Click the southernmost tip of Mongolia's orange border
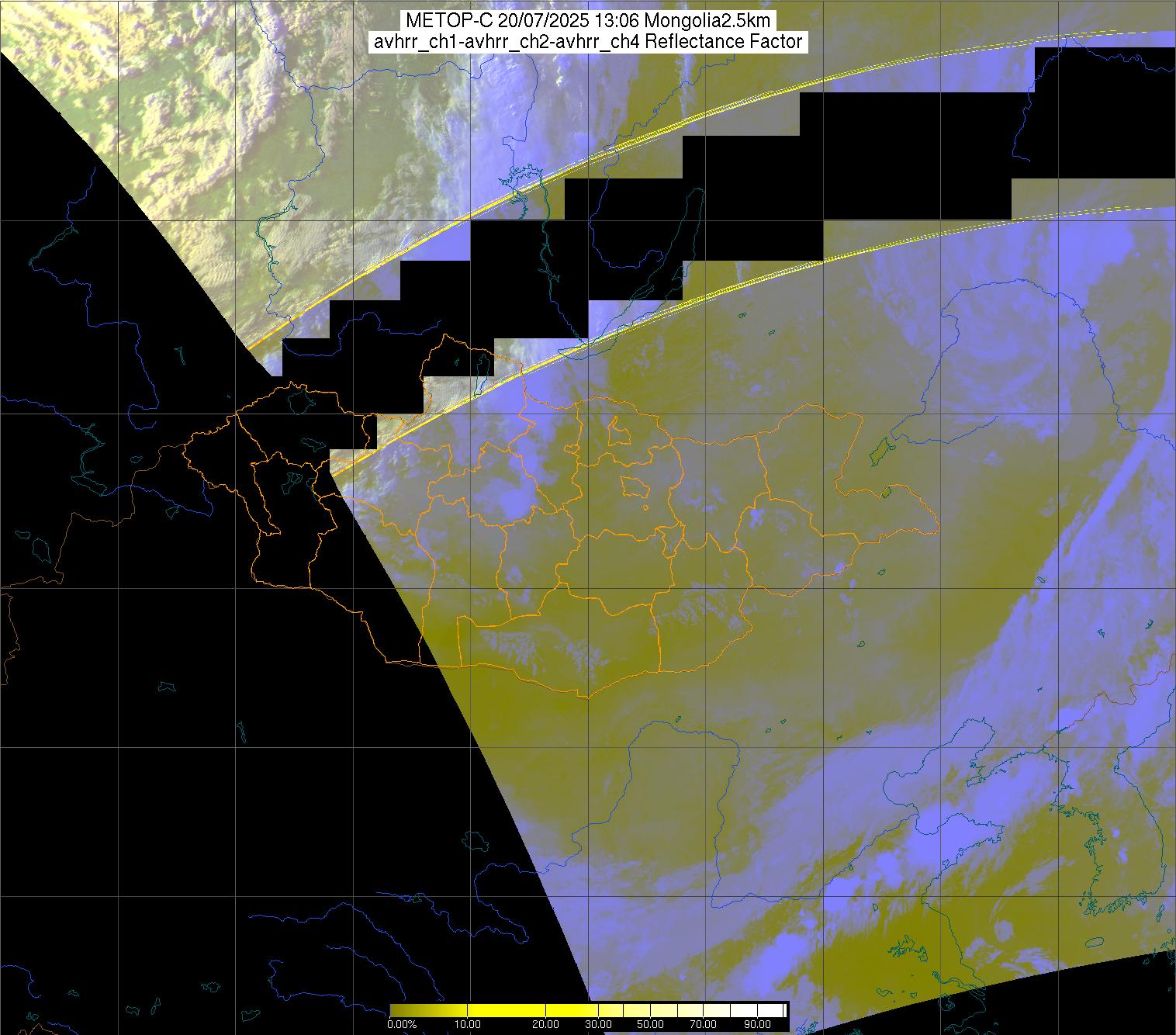The width and height of the screenshot is (1176, 1035). point(587,697)
